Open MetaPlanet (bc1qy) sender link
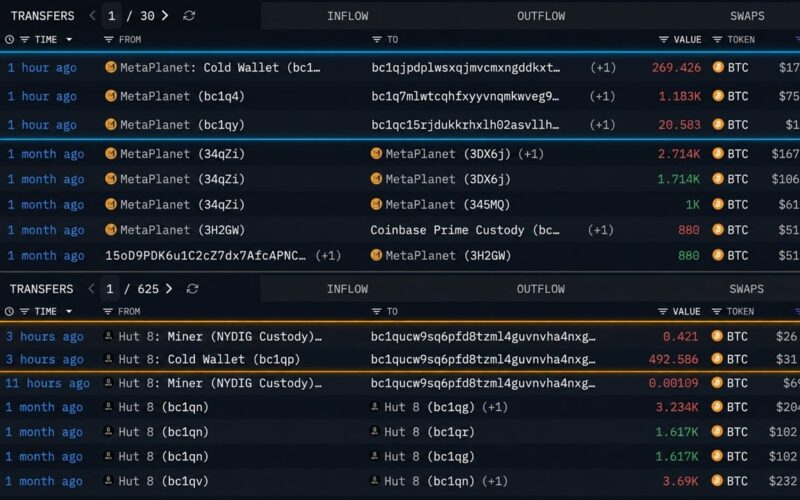This screenshot has height=500, width=800. (x=182, y=124)
